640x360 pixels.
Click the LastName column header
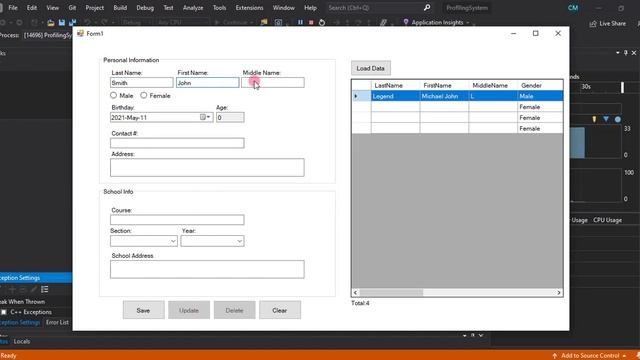(x=395, y=85)
